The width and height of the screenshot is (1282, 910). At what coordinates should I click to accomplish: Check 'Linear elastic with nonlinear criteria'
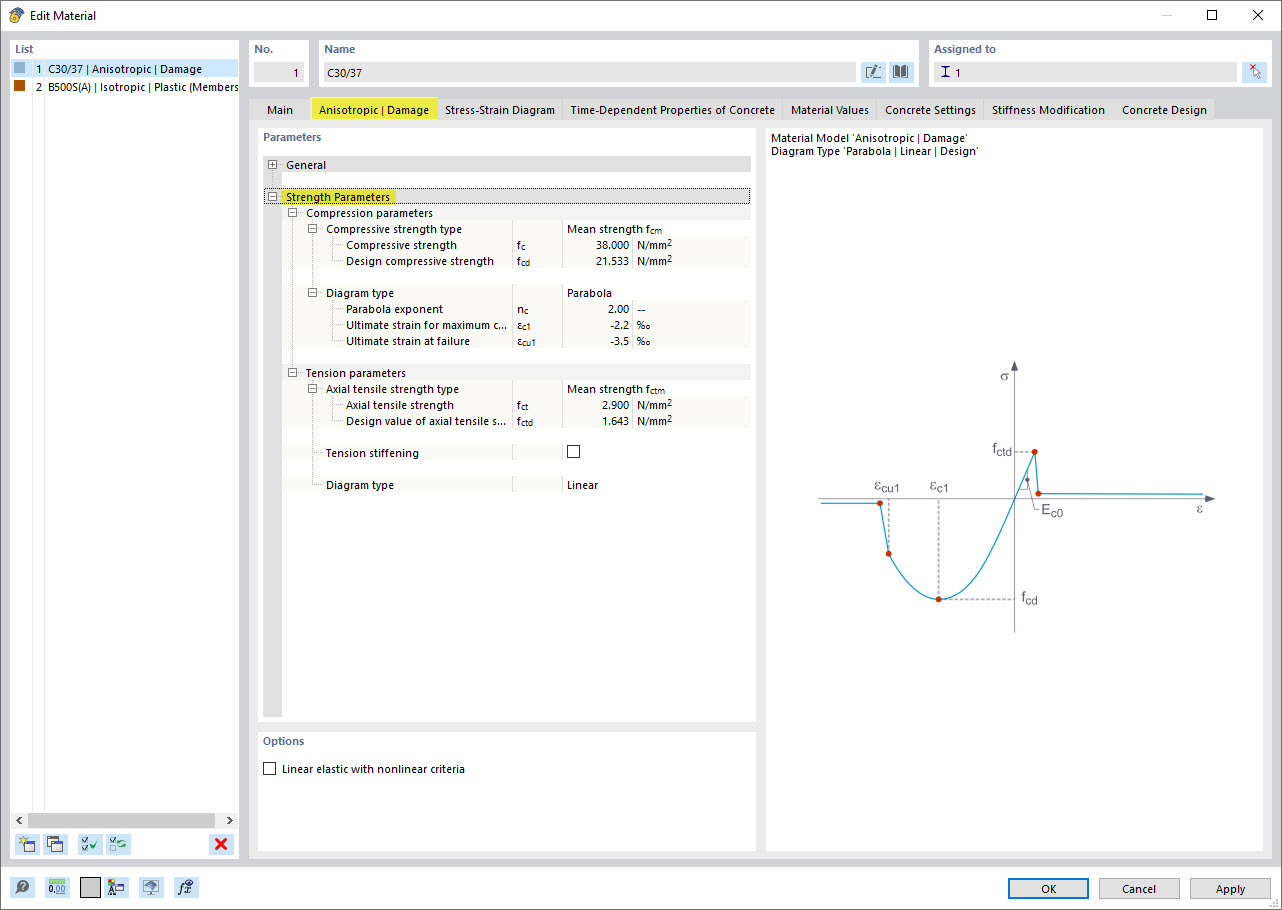270,768
